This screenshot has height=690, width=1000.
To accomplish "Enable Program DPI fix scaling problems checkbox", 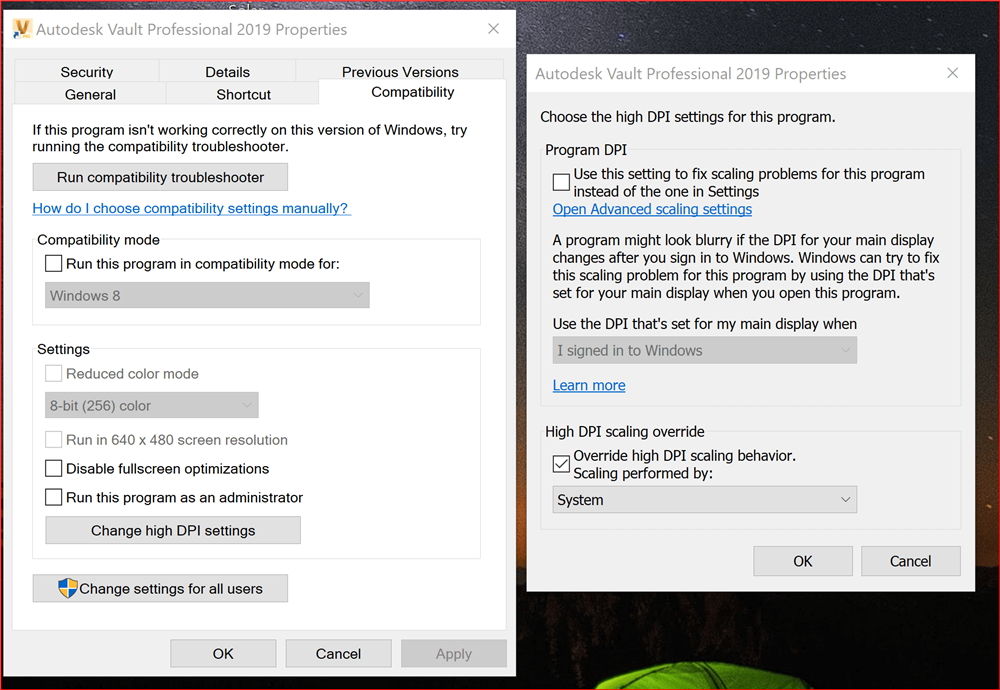I will click(x=561, y=182).
